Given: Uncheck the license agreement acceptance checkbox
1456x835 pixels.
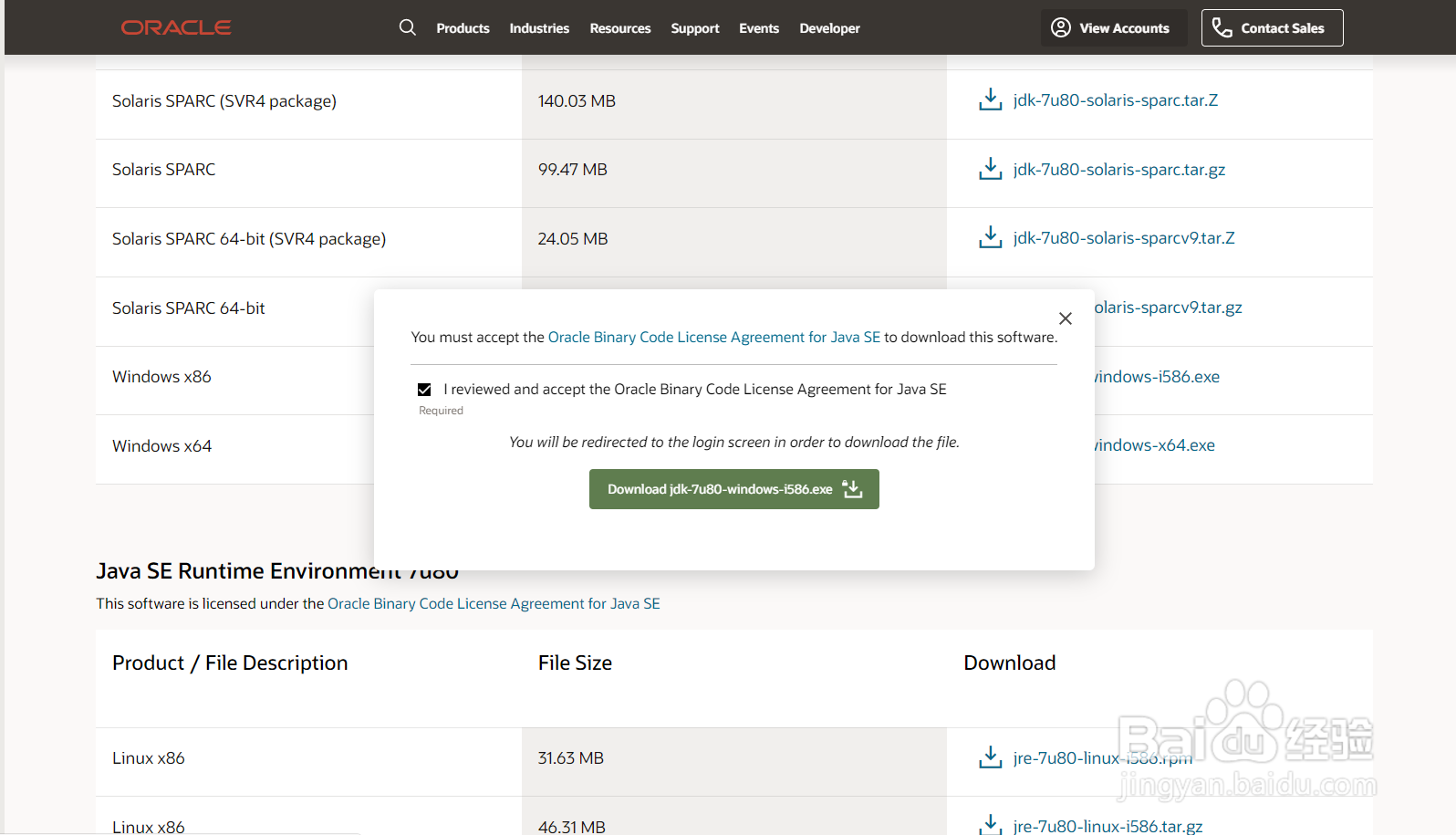Looking at the screenshot, I should (x=424, y=390).
